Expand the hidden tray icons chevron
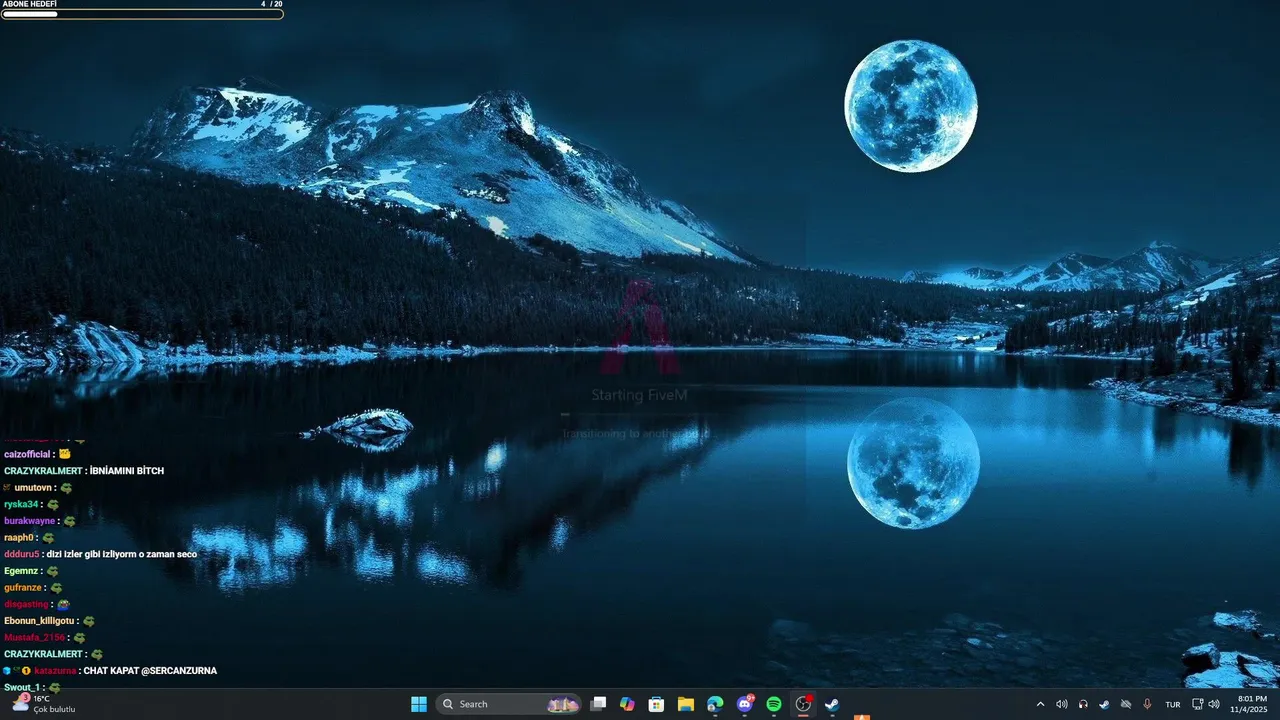The height and width of the screenshot is (720, 1280). pyautogui.click(x=1040, y=704)
